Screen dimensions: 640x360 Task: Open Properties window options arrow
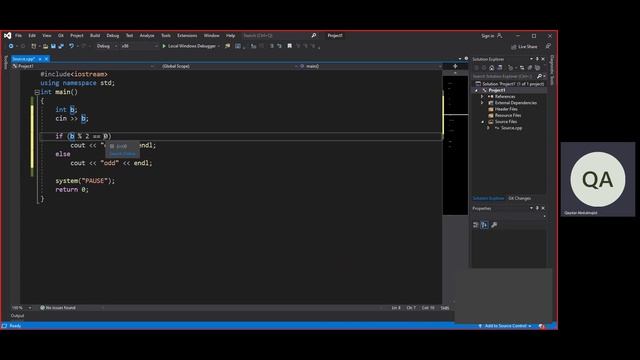coord(531,208)
